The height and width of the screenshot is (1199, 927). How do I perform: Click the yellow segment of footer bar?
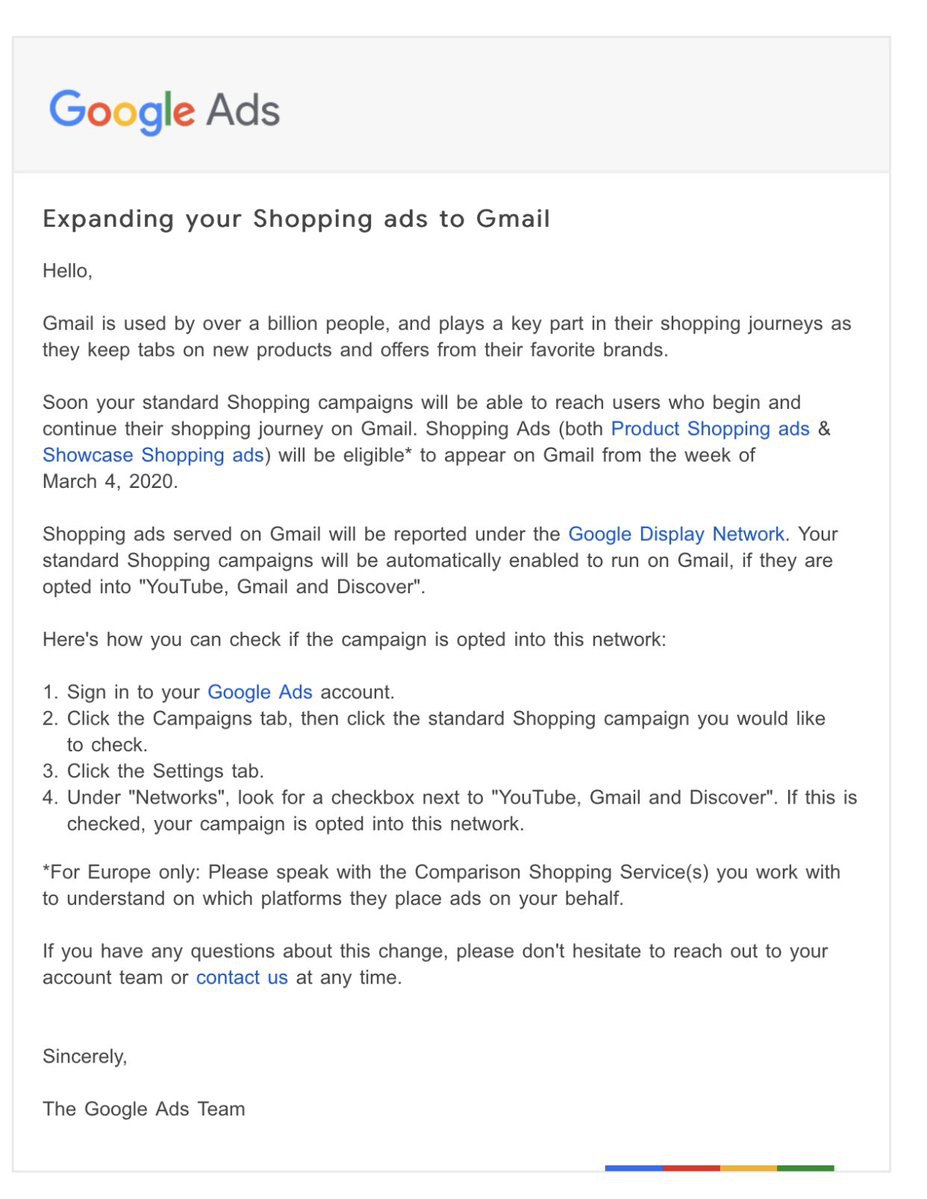click(x=748, y=1167)
